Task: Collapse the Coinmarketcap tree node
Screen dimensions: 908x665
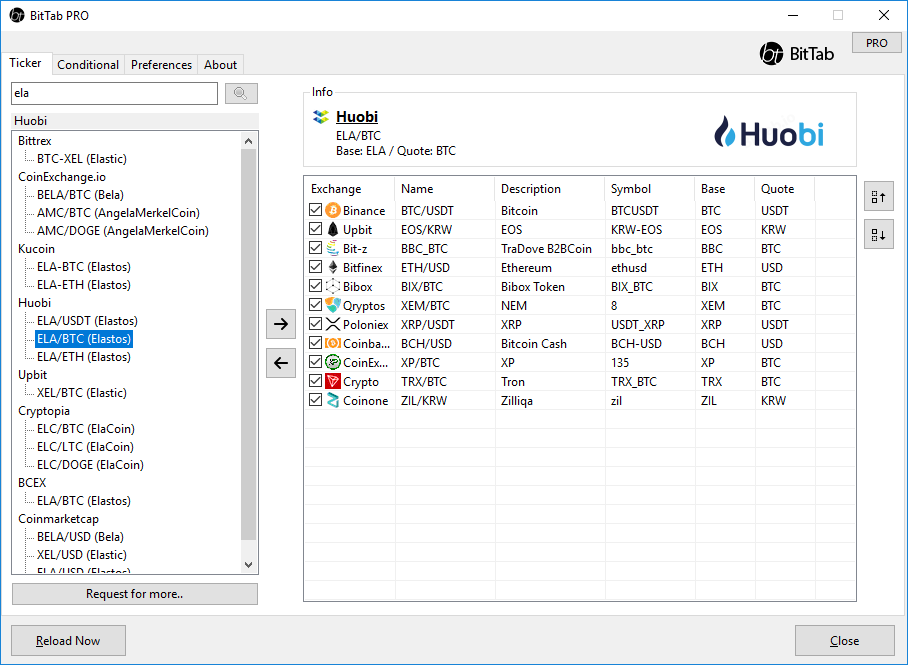Action: (58, 518)
